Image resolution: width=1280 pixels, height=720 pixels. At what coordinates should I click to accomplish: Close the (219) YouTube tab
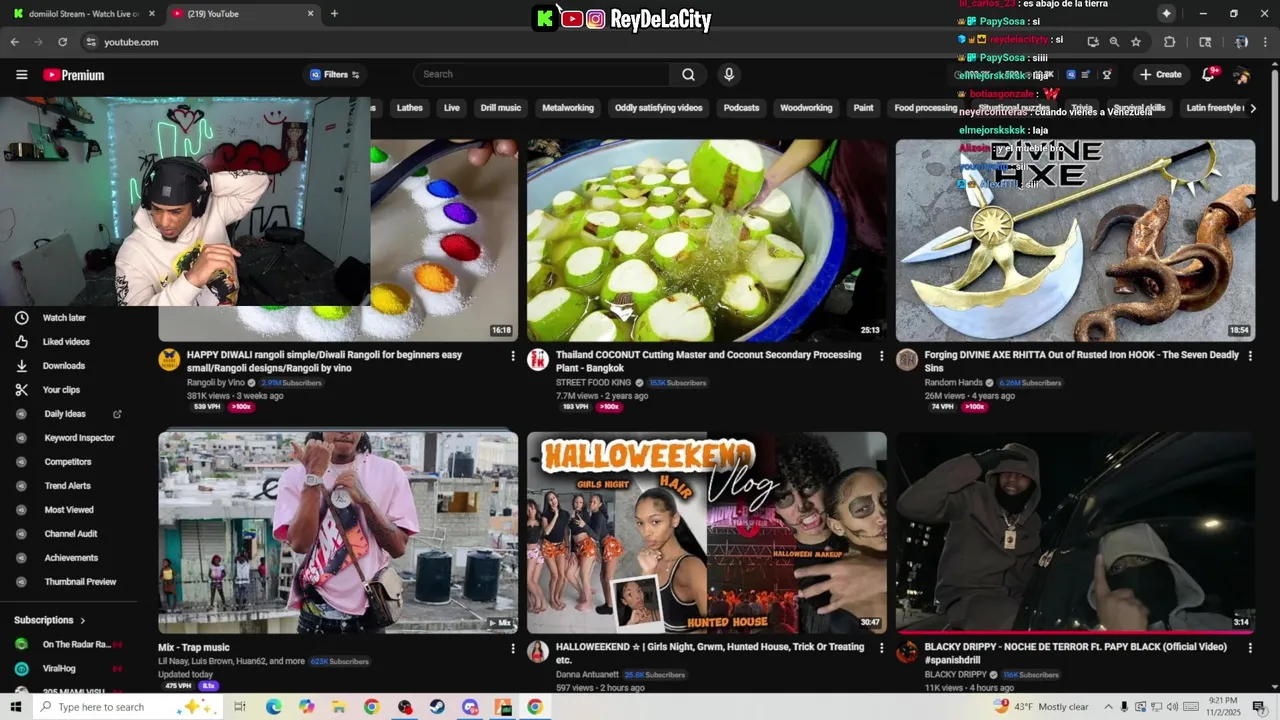[x=310, y=14]
